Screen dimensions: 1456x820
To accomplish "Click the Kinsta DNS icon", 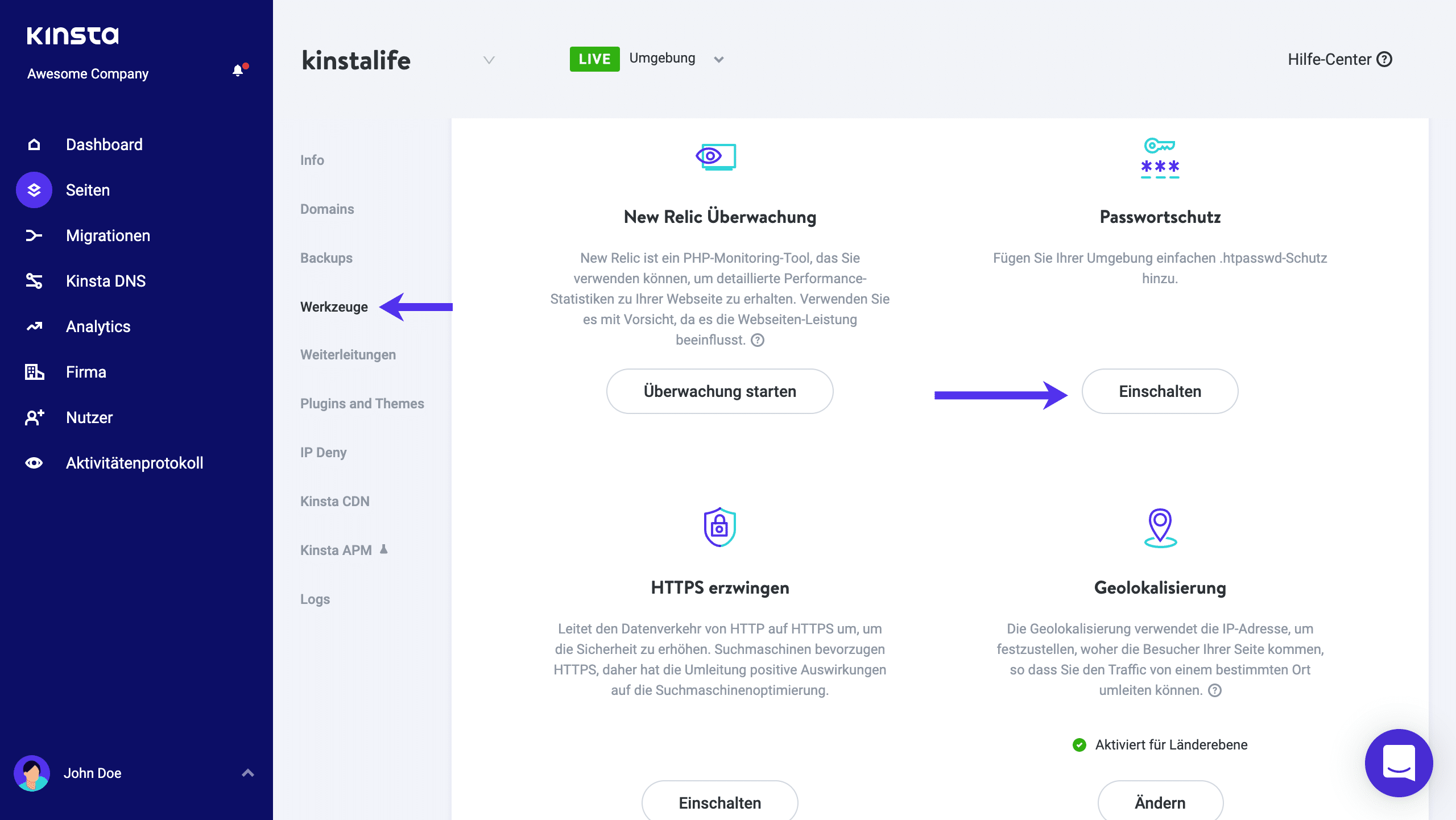I will (x=34, y=281).
